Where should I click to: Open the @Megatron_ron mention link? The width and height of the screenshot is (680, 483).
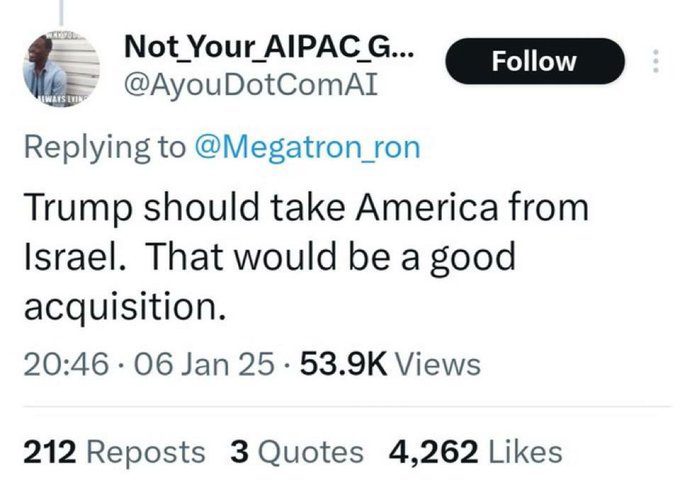pyautogui.click(x=306, y=147)
